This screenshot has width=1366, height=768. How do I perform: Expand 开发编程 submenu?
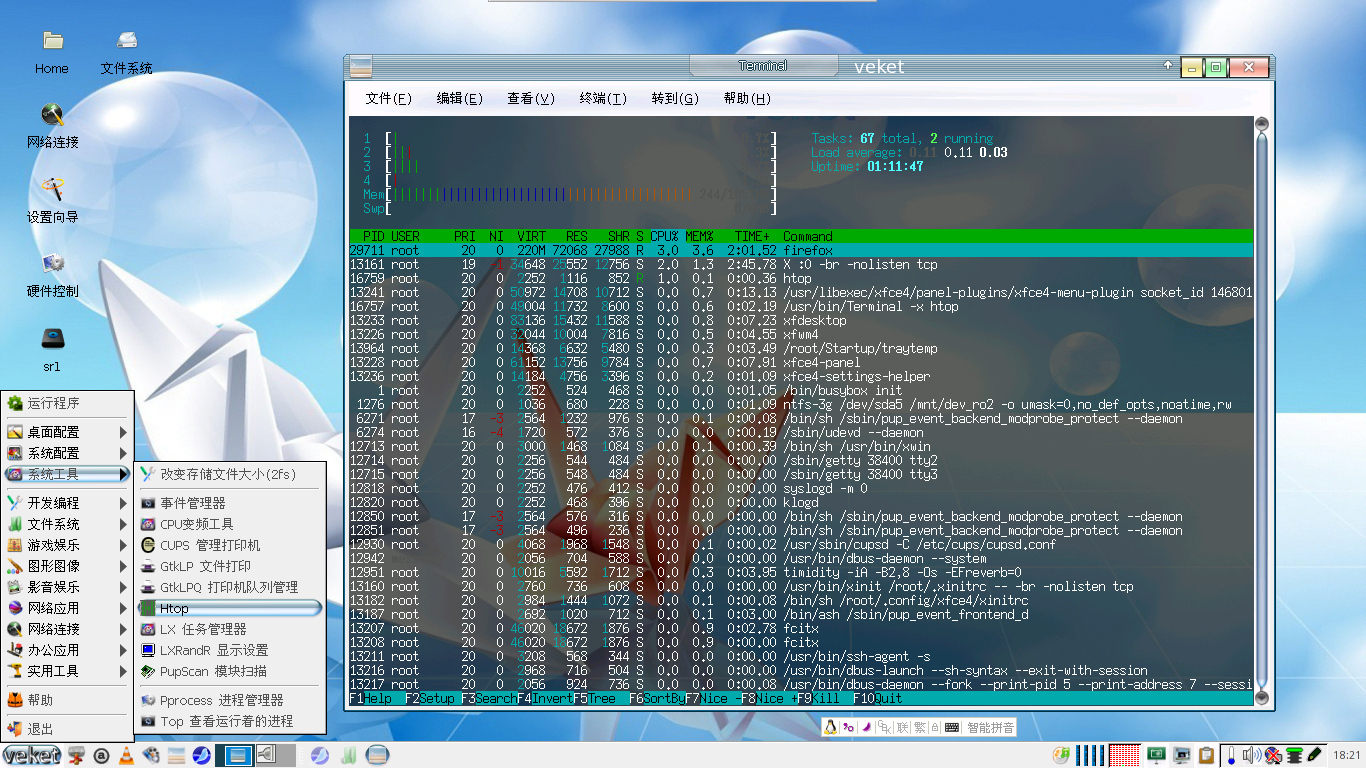(68, 503)
